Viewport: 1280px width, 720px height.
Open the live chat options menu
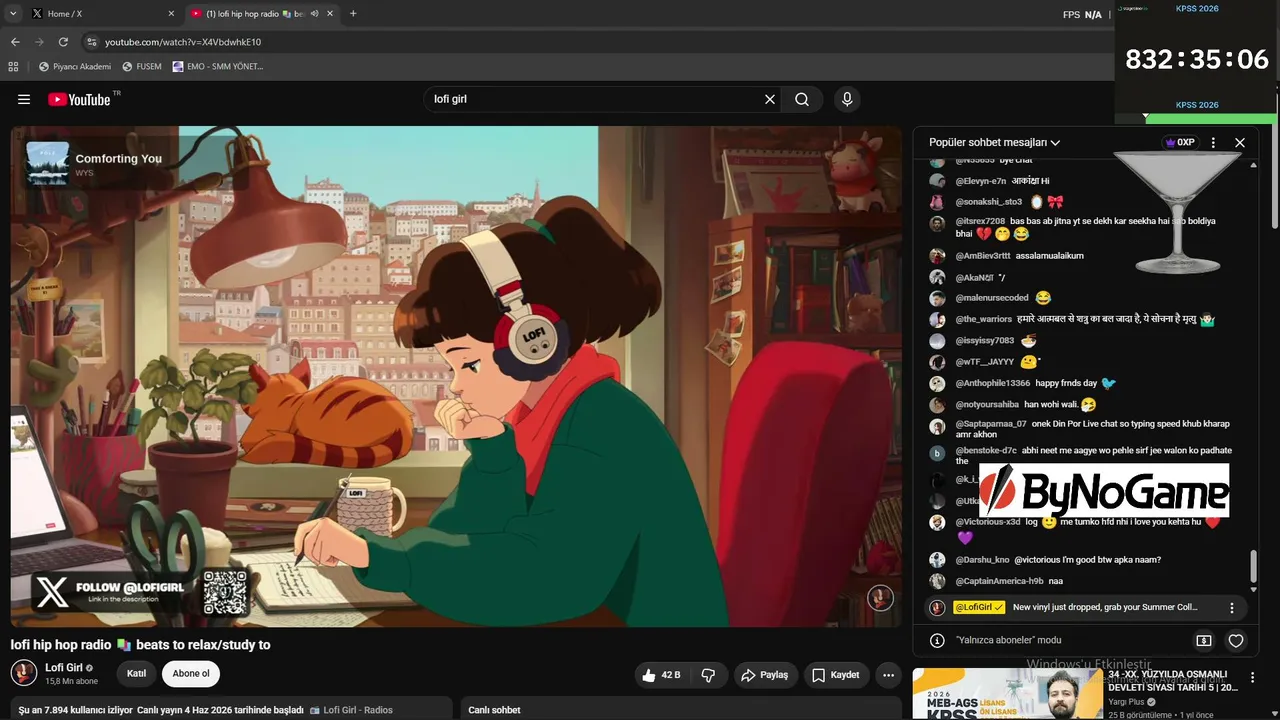[1213, 143]
